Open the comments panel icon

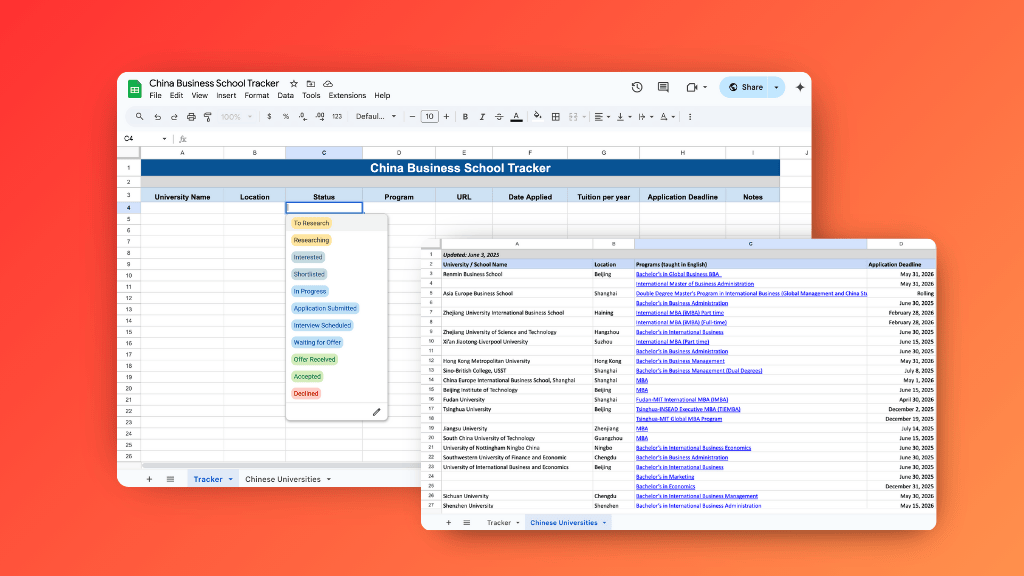click(x=662, y=87)
